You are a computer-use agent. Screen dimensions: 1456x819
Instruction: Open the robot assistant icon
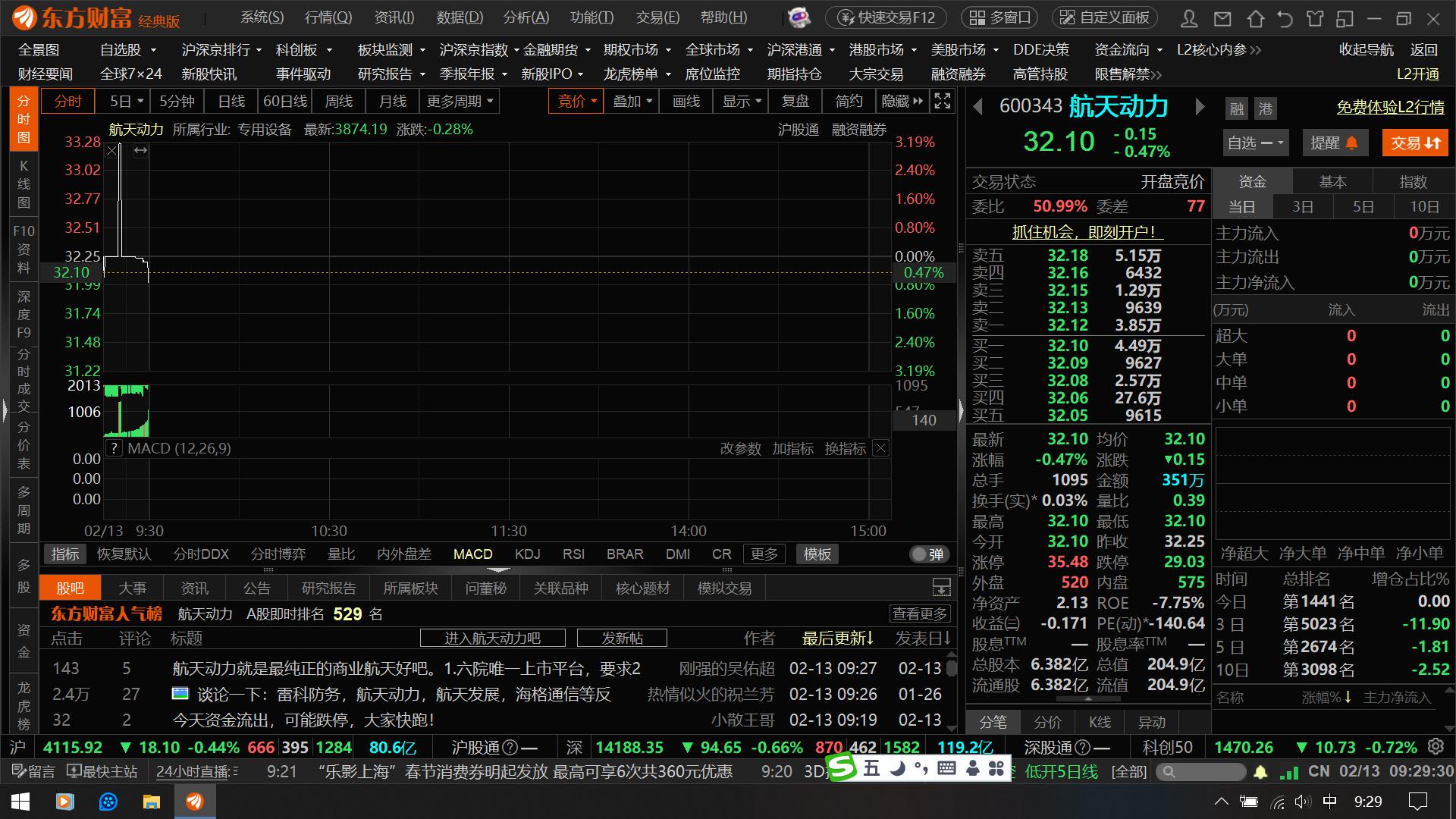(x=799, y=17)
